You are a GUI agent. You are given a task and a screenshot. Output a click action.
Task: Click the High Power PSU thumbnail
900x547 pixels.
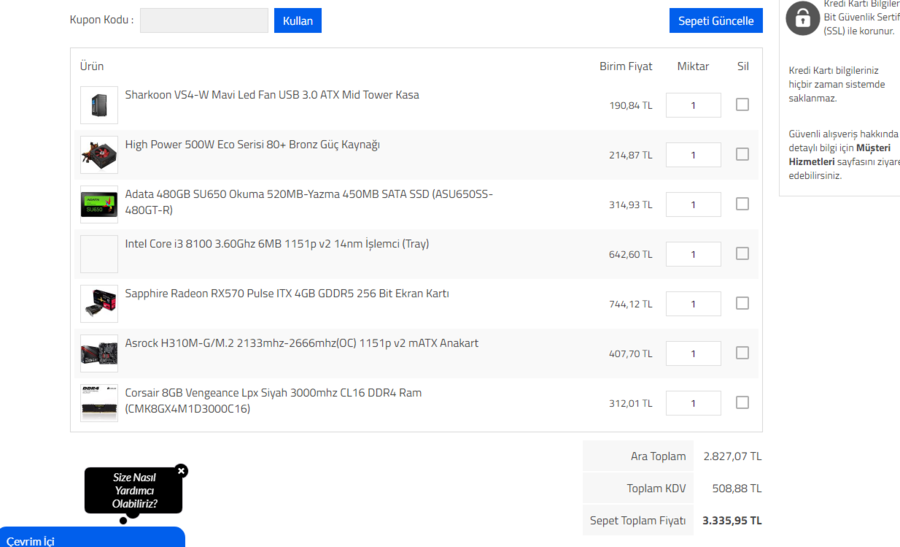(99, 155)
